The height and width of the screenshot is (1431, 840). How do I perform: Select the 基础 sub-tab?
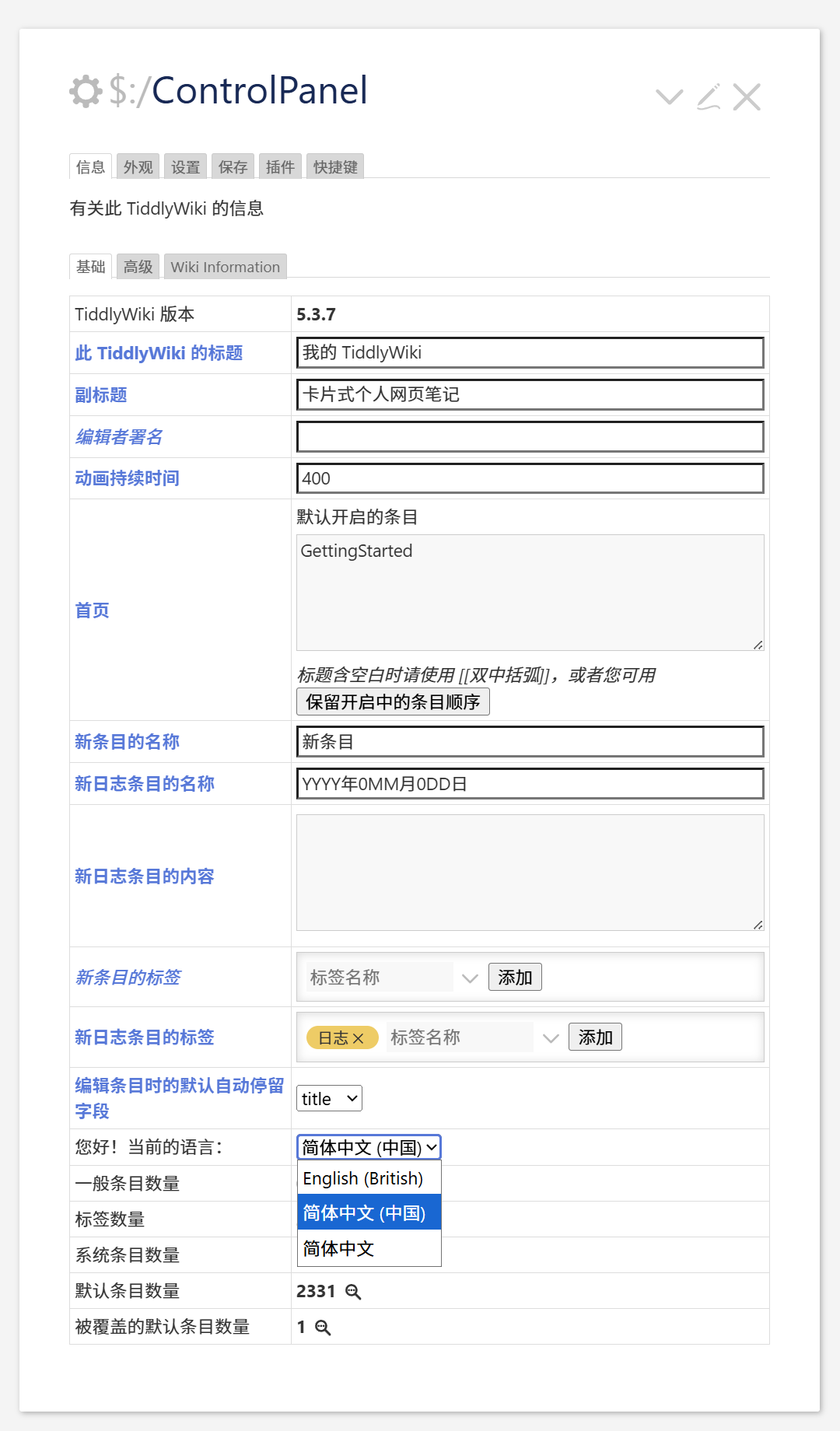point(90,266)
